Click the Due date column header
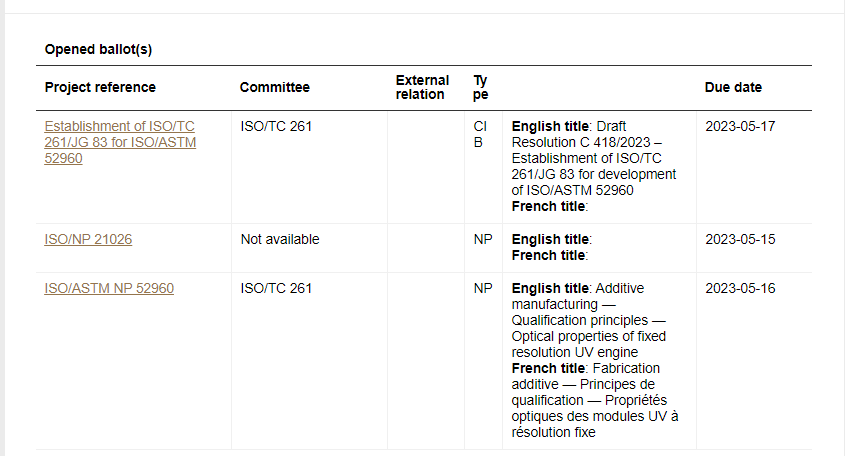The width and height of the screenshot is (845, 456). pyautogui.click(x=733, y=87)
